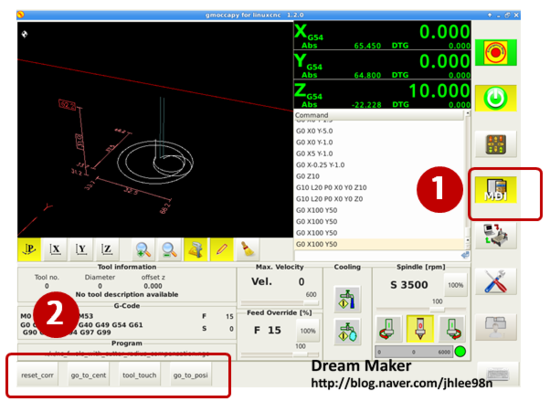Select the auto mode machine icon
The height and width of the screenshot is (412, 550).
click(495, 236)
